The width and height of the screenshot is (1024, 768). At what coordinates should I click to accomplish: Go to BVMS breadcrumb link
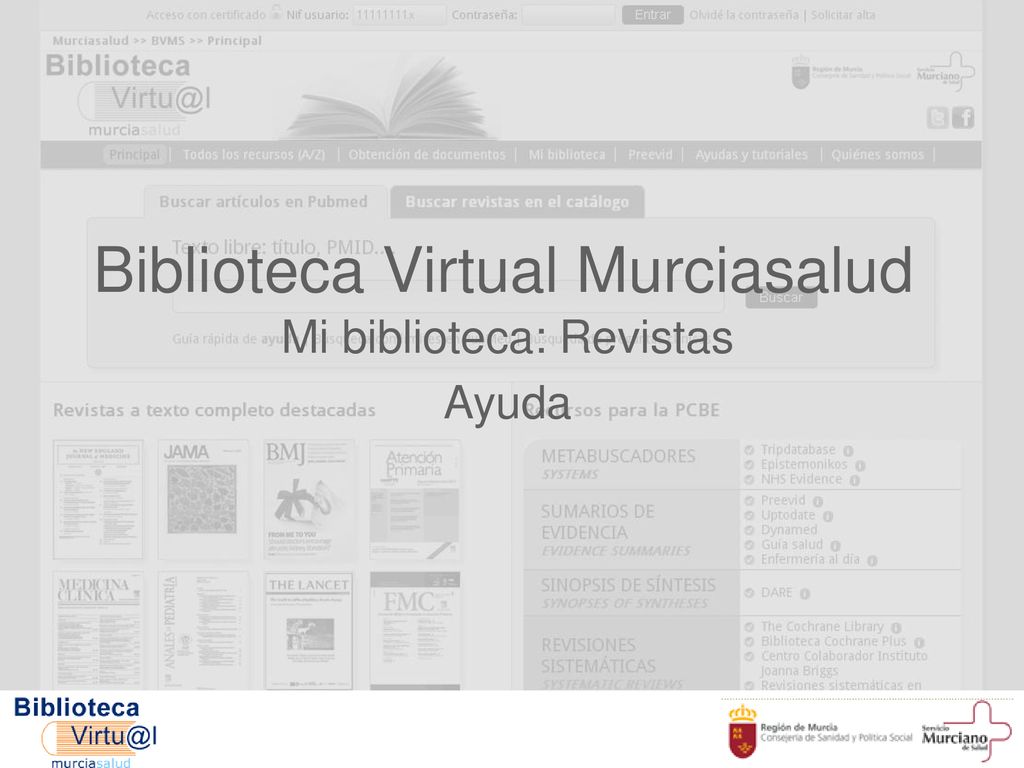click(168, 40)
